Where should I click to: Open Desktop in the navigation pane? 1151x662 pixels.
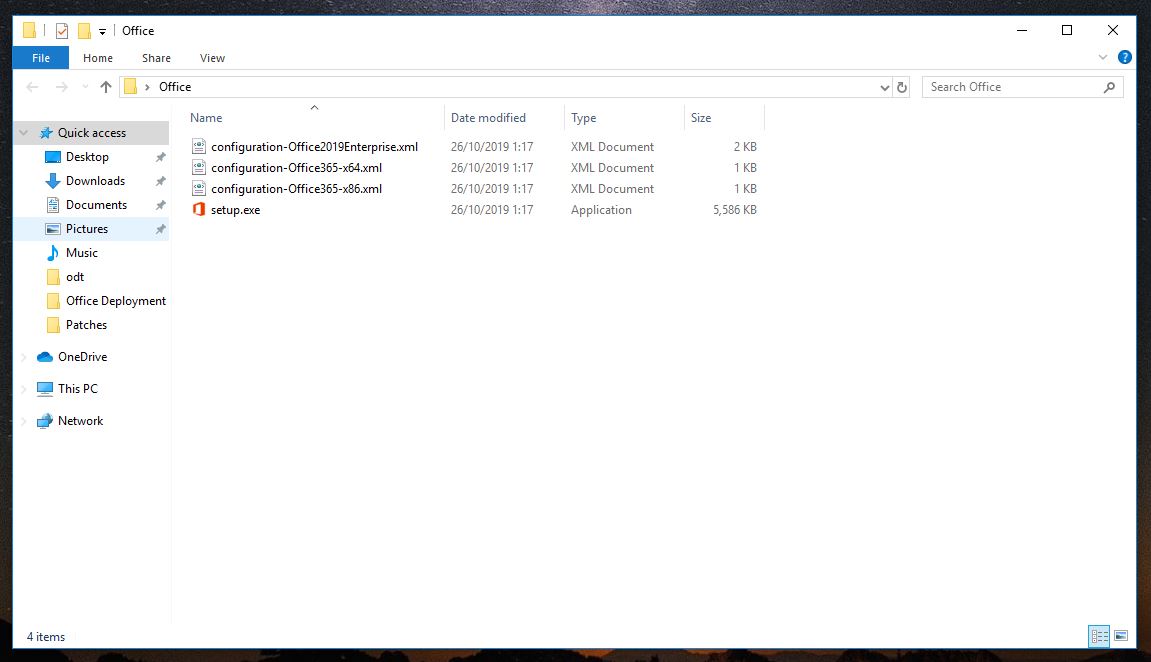coord(87,157)
